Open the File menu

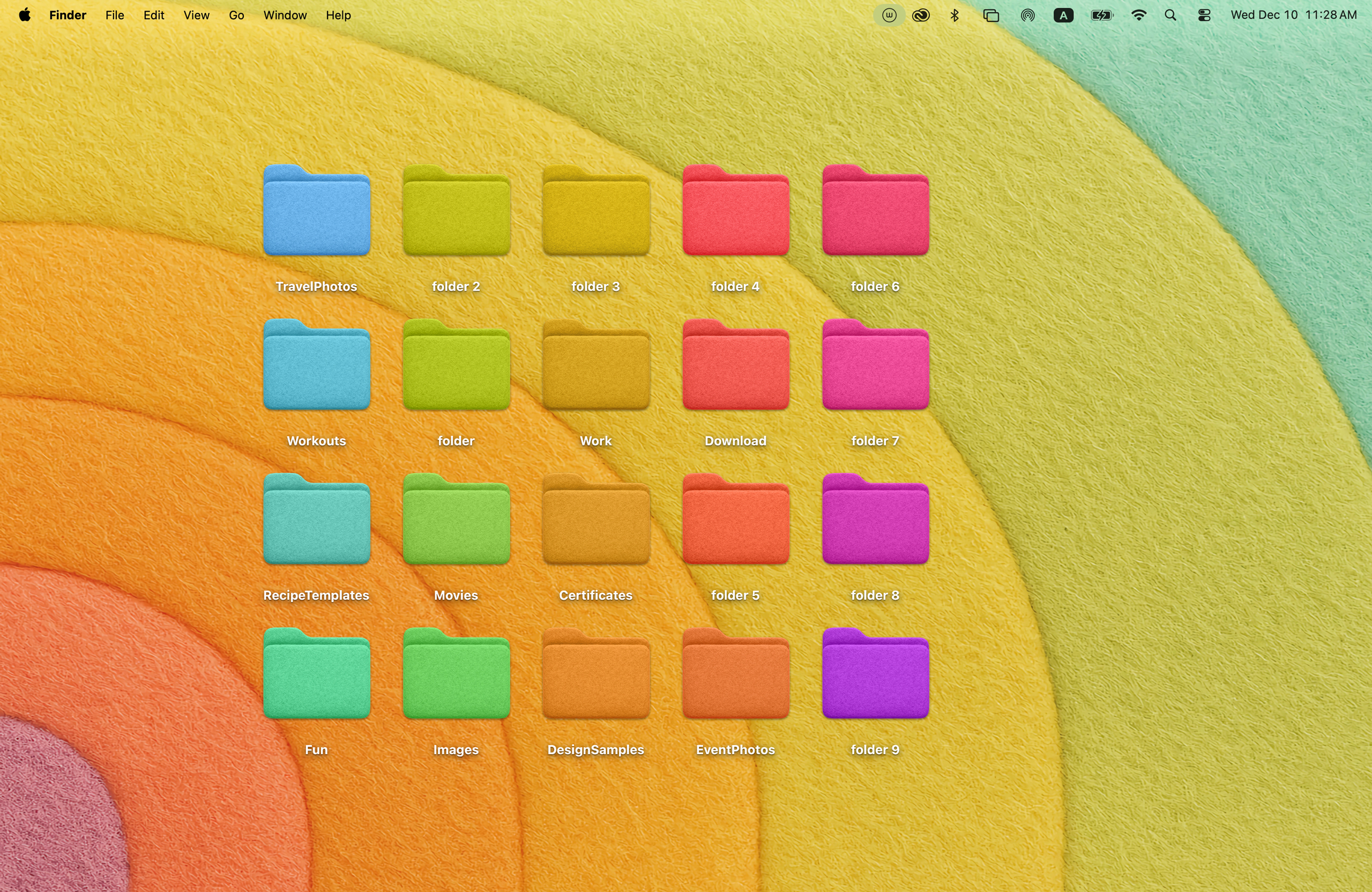pyautogui.click(x=114, y=15)
